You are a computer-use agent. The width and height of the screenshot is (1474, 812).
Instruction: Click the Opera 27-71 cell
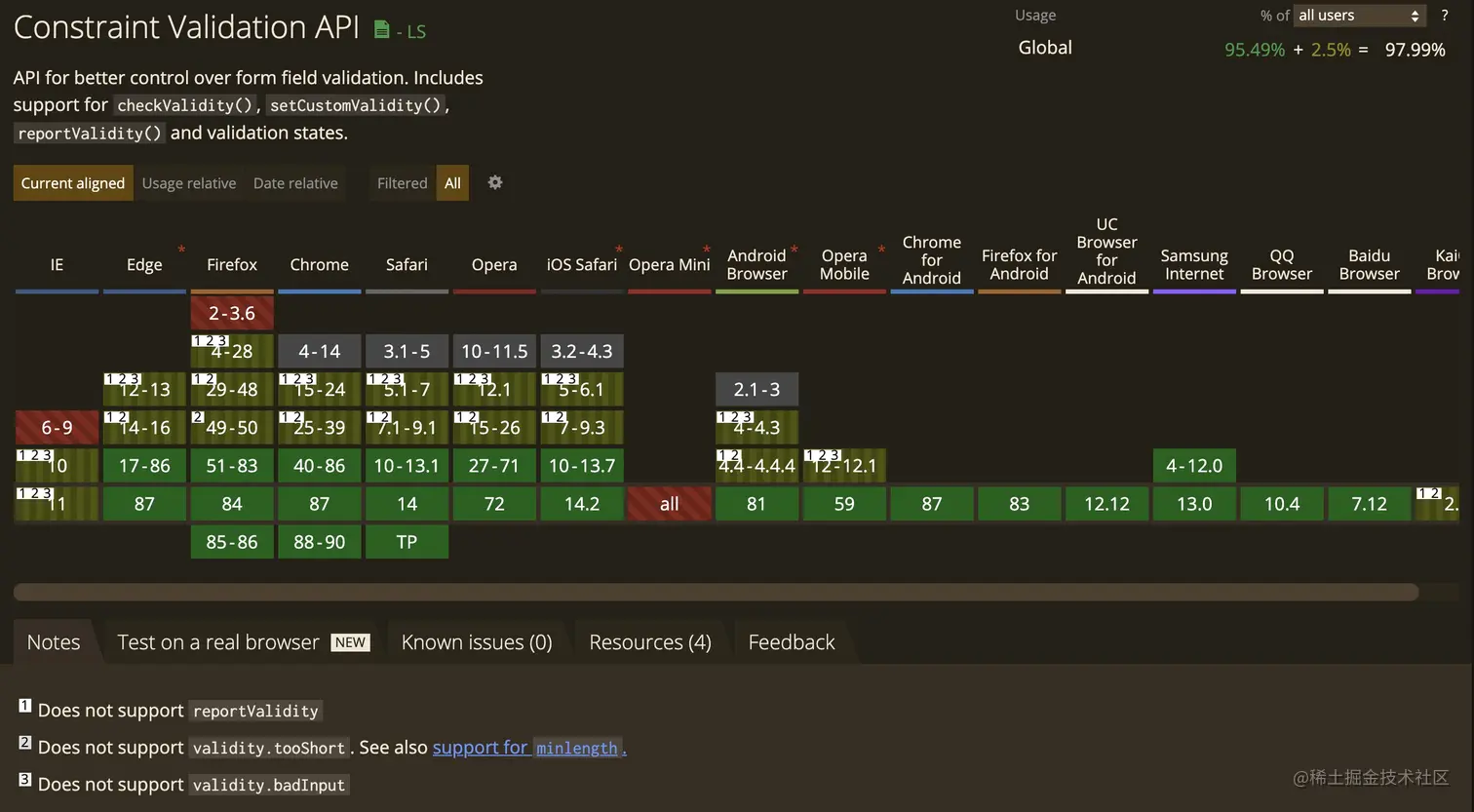click(494, 465)
